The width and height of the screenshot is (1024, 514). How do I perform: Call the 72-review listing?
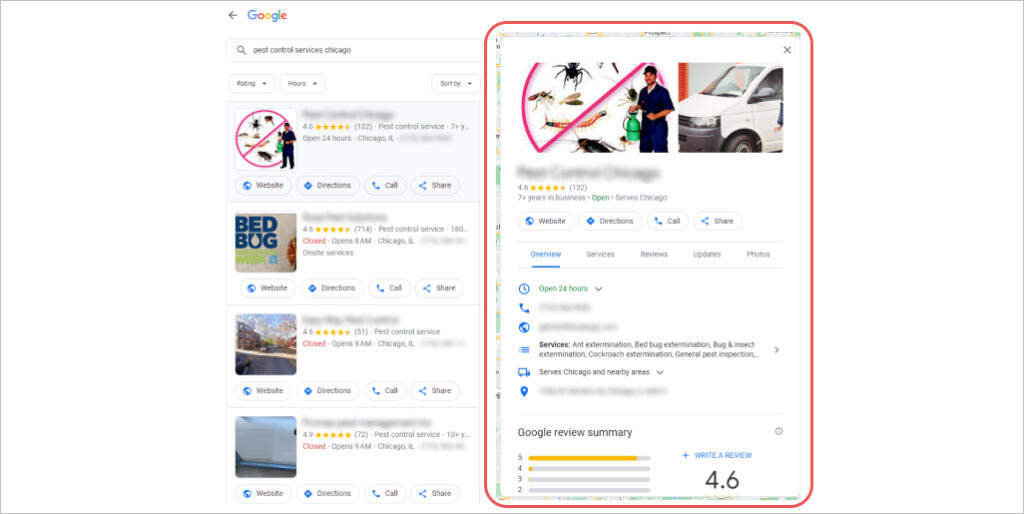(385, 493)
